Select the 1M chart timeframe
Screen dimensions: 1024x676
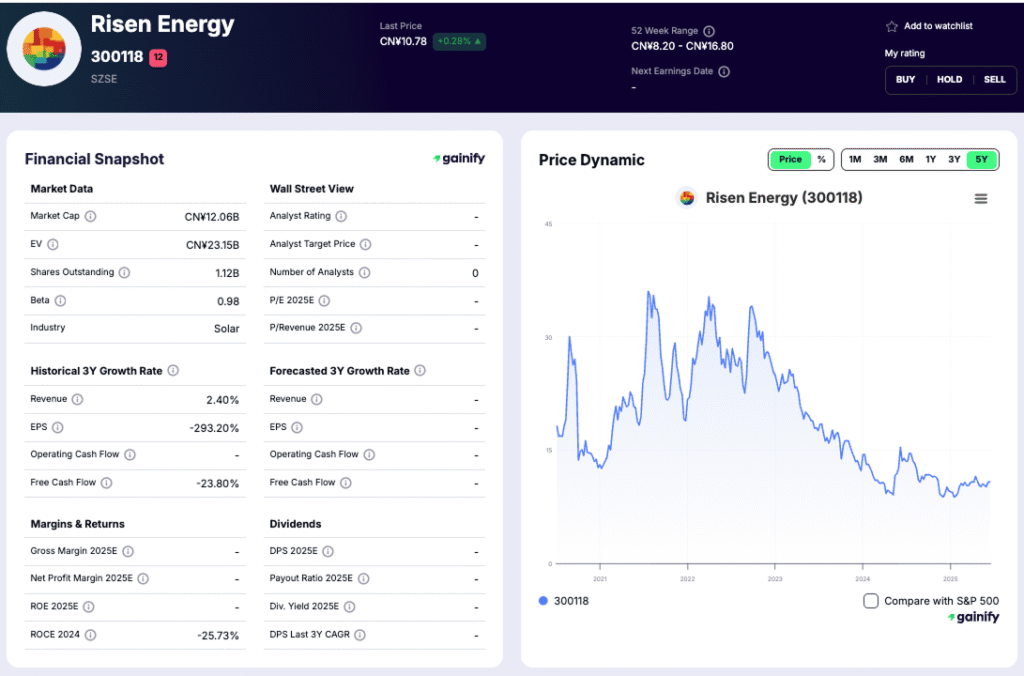pyautogui.click(x=855, y=158)
